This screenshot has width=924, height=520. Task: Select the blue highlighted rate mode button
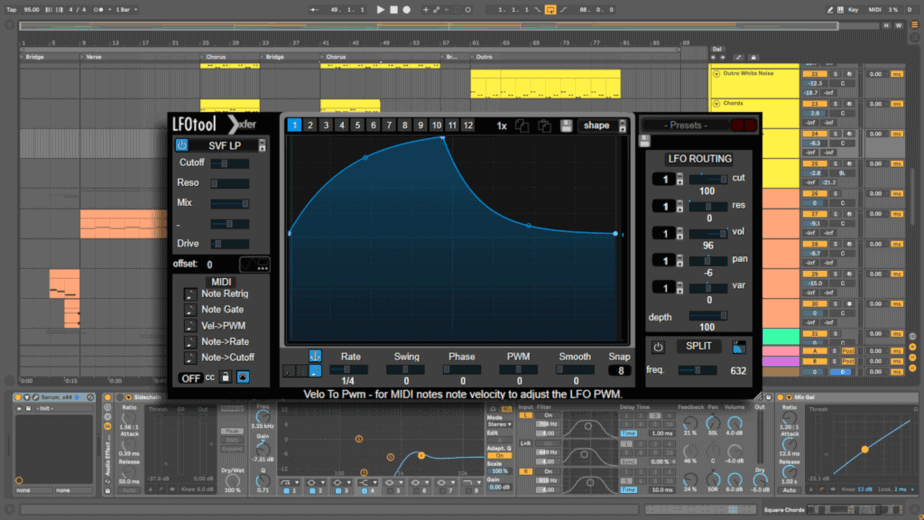(315, 371)
